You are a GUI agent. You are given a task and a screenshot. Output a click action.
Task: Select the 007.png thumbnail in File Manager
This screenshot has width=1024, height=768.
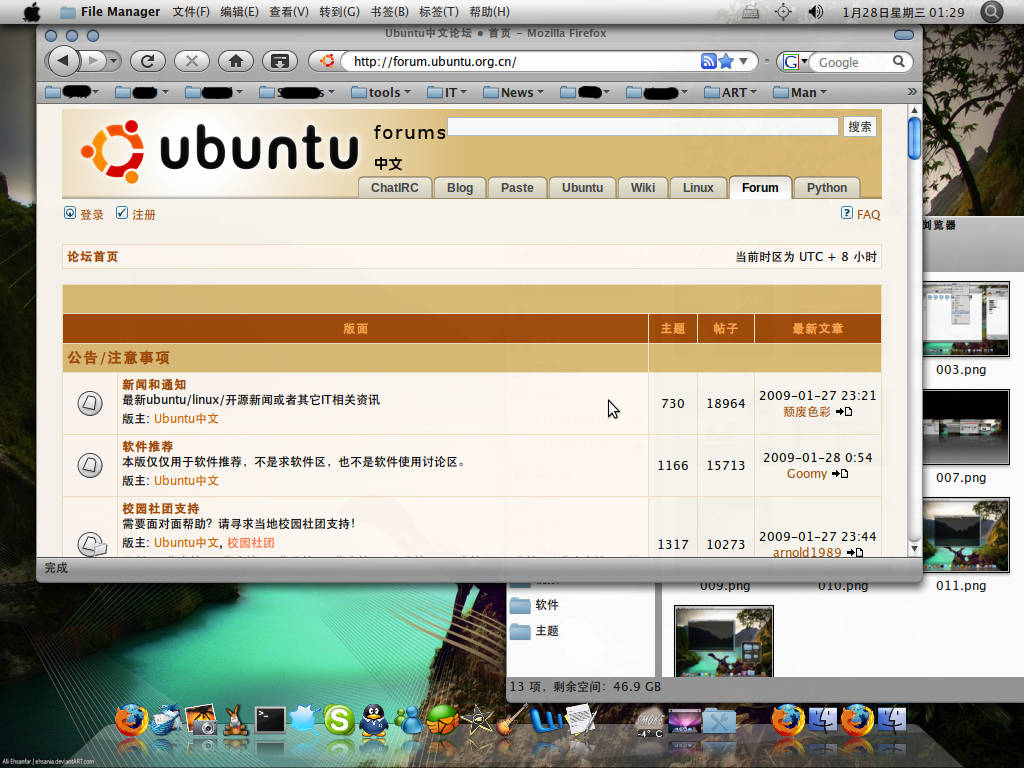pos(966,428)
